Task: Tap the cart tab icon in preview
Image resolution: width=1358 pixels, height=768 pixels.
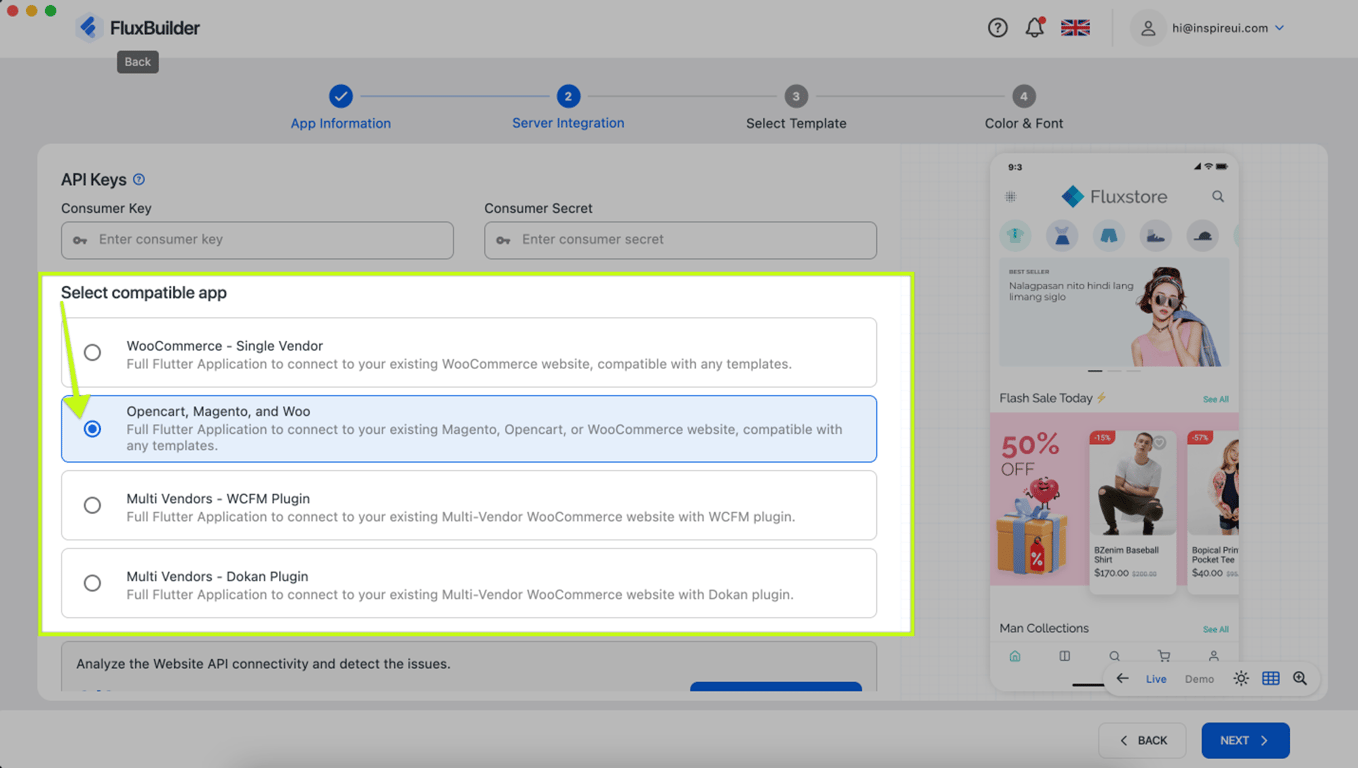Action: (x=1164, y=656)
